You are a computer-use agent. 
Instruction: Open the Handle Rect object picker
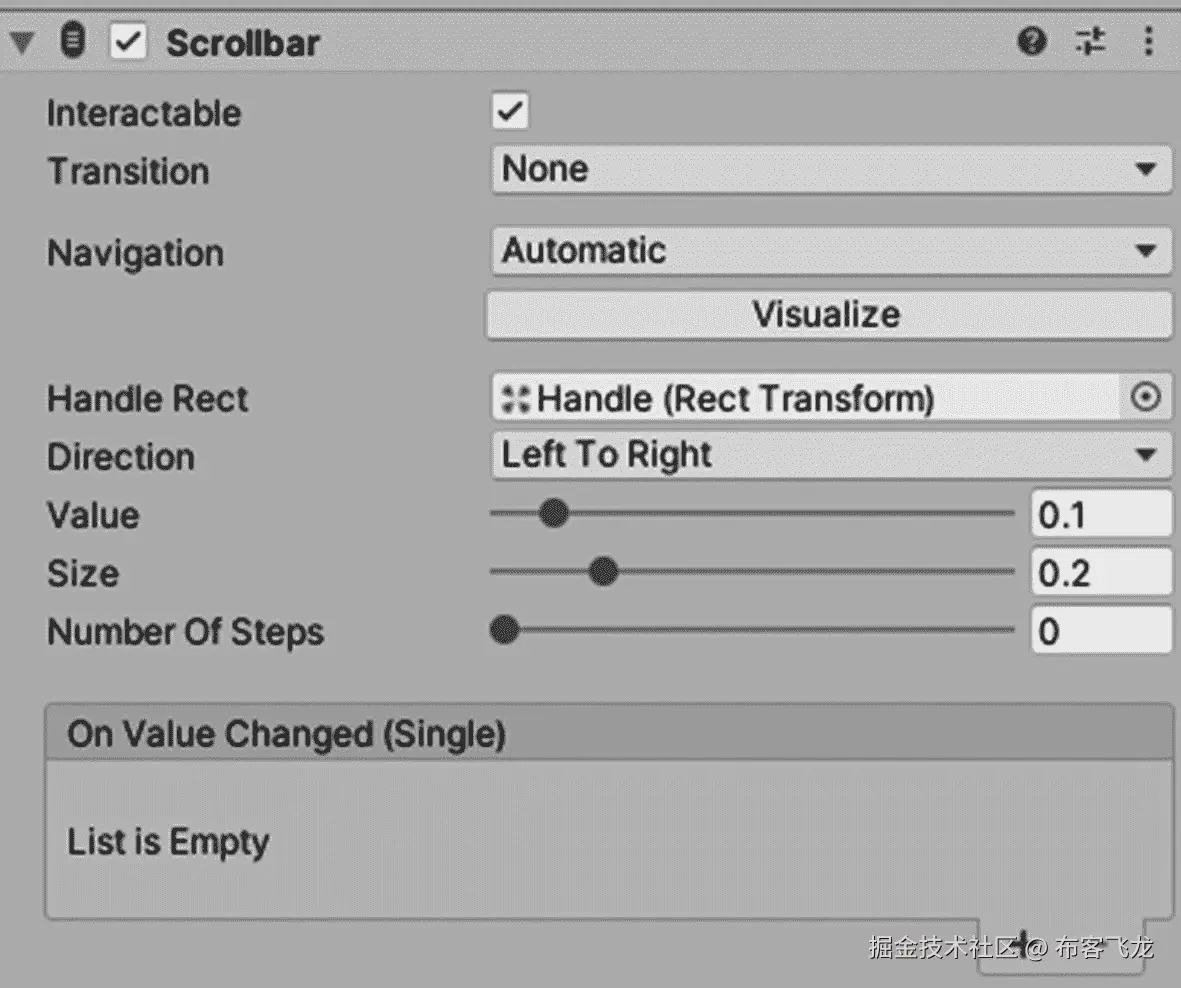[x=1146, y=399]
